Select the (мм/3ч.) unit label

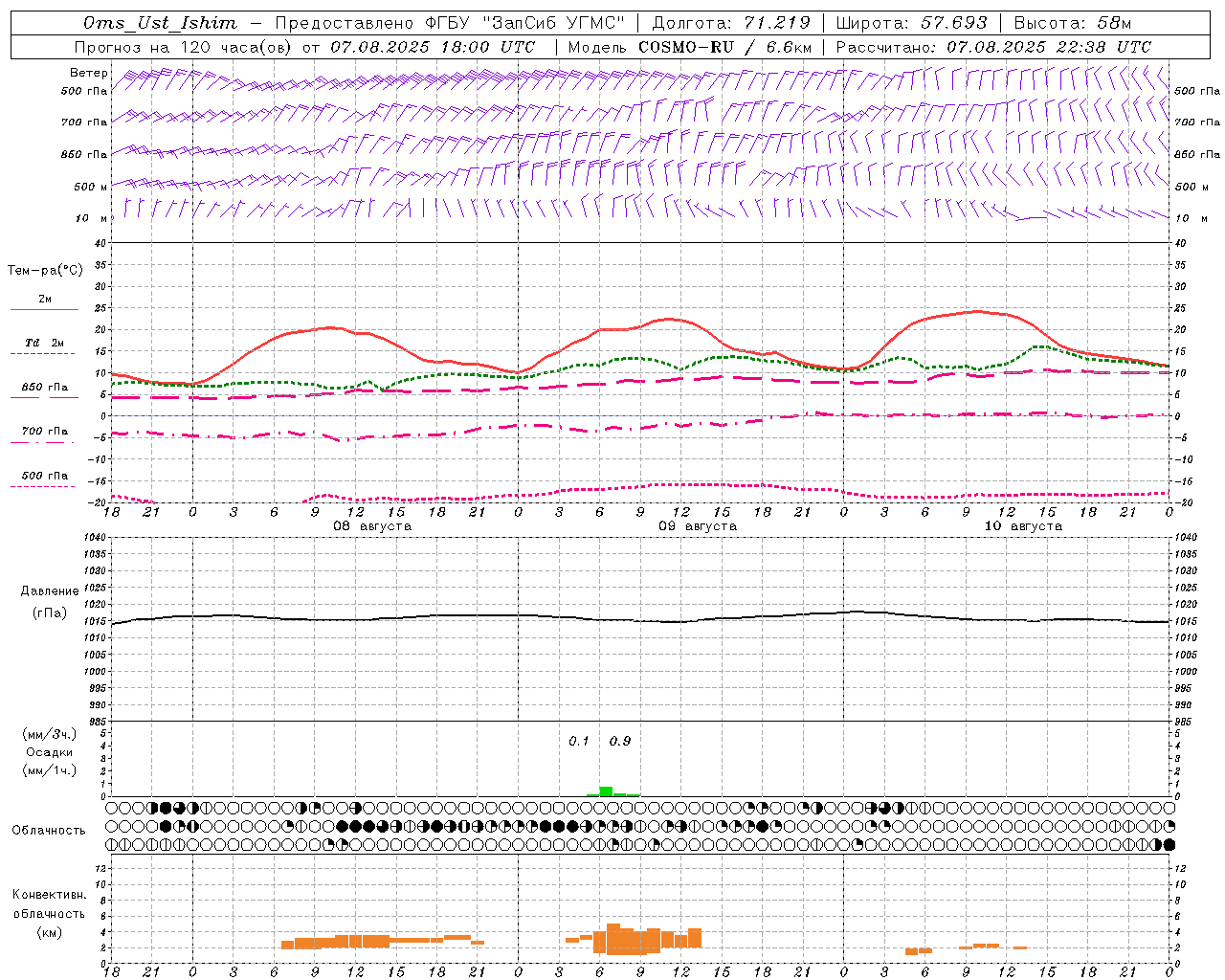50,734
